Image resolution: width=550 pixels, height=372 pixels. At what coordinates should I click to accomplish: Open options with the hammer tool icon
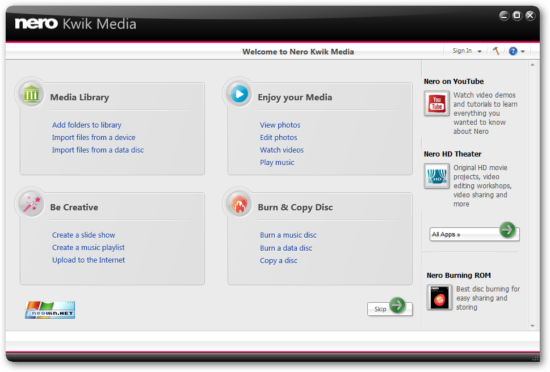[496, 51]
